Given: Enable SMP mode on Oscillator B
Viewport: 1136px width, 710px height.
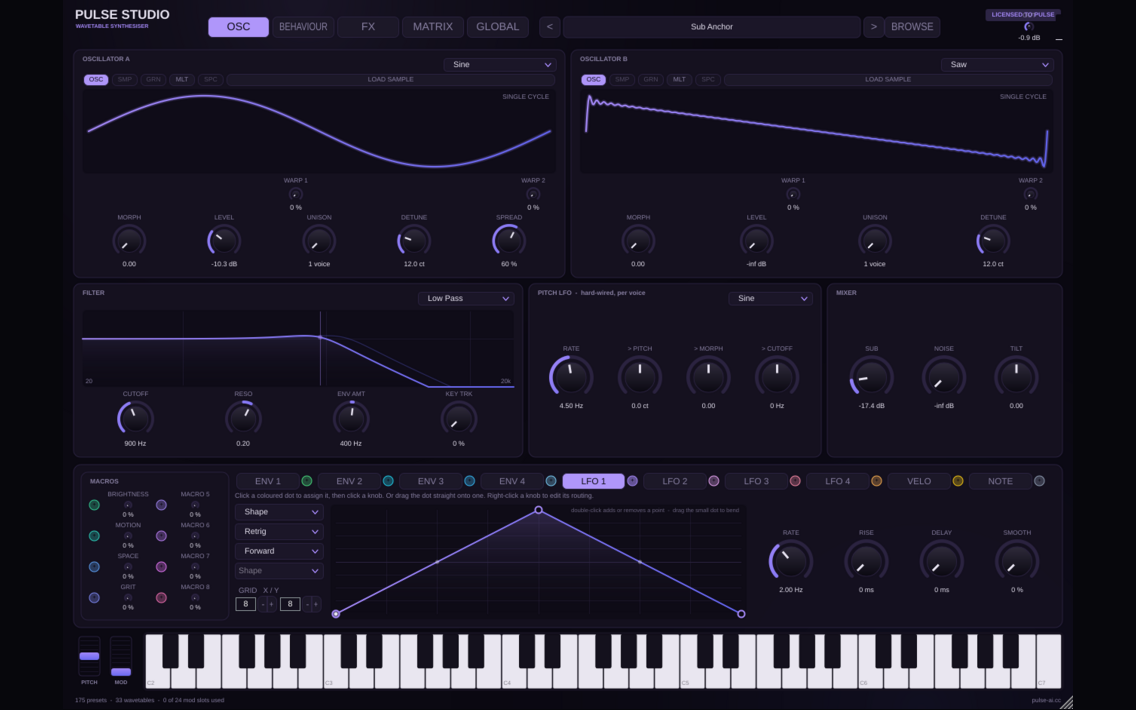Looking at the screenshot, I should coord(622,80).
